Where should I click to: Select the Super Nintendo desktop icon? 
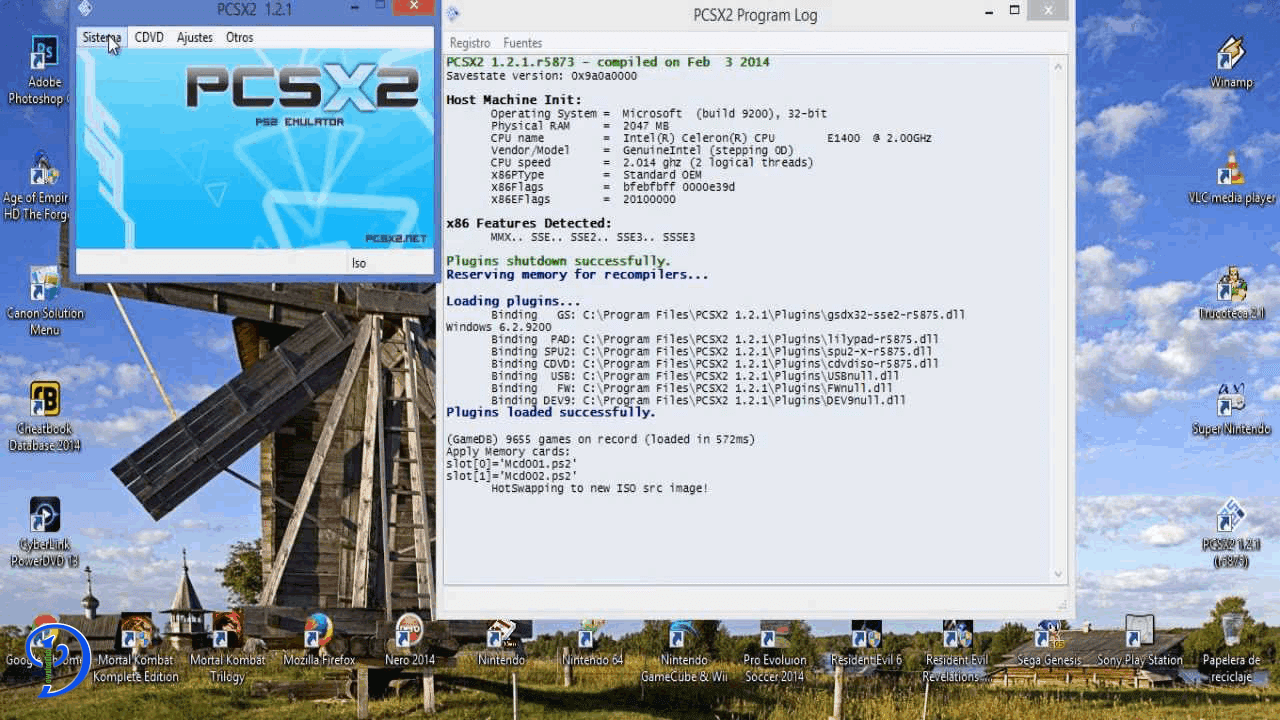point(1231,409)
